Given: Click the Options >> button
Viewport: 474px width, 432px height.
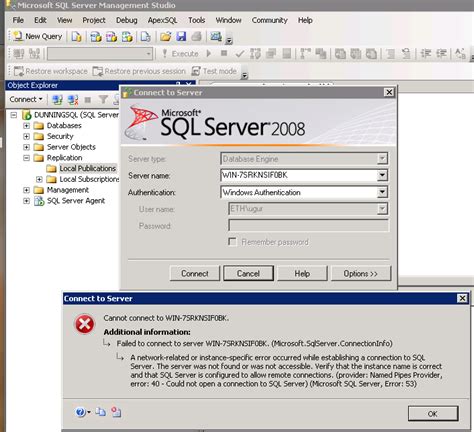Looking at the screenshot, I should click(x=360, y=273).
